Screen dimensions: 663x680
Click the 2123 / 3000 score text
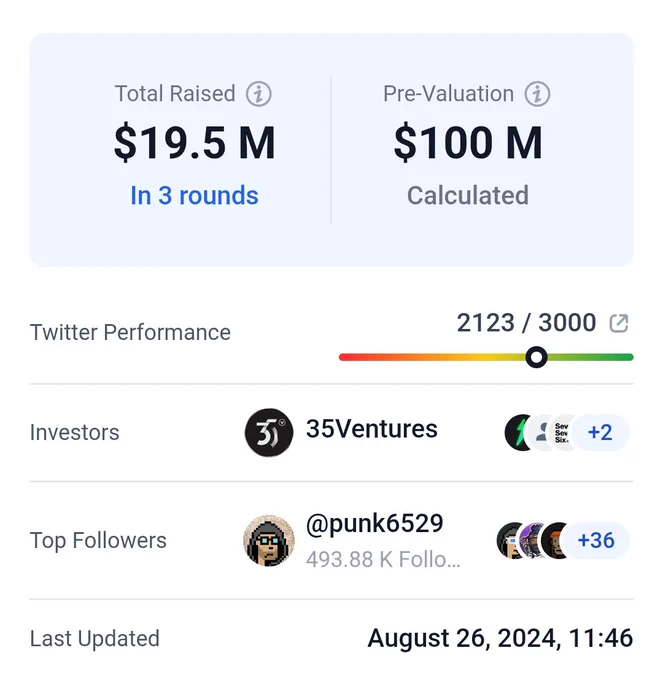click(526, 323)
